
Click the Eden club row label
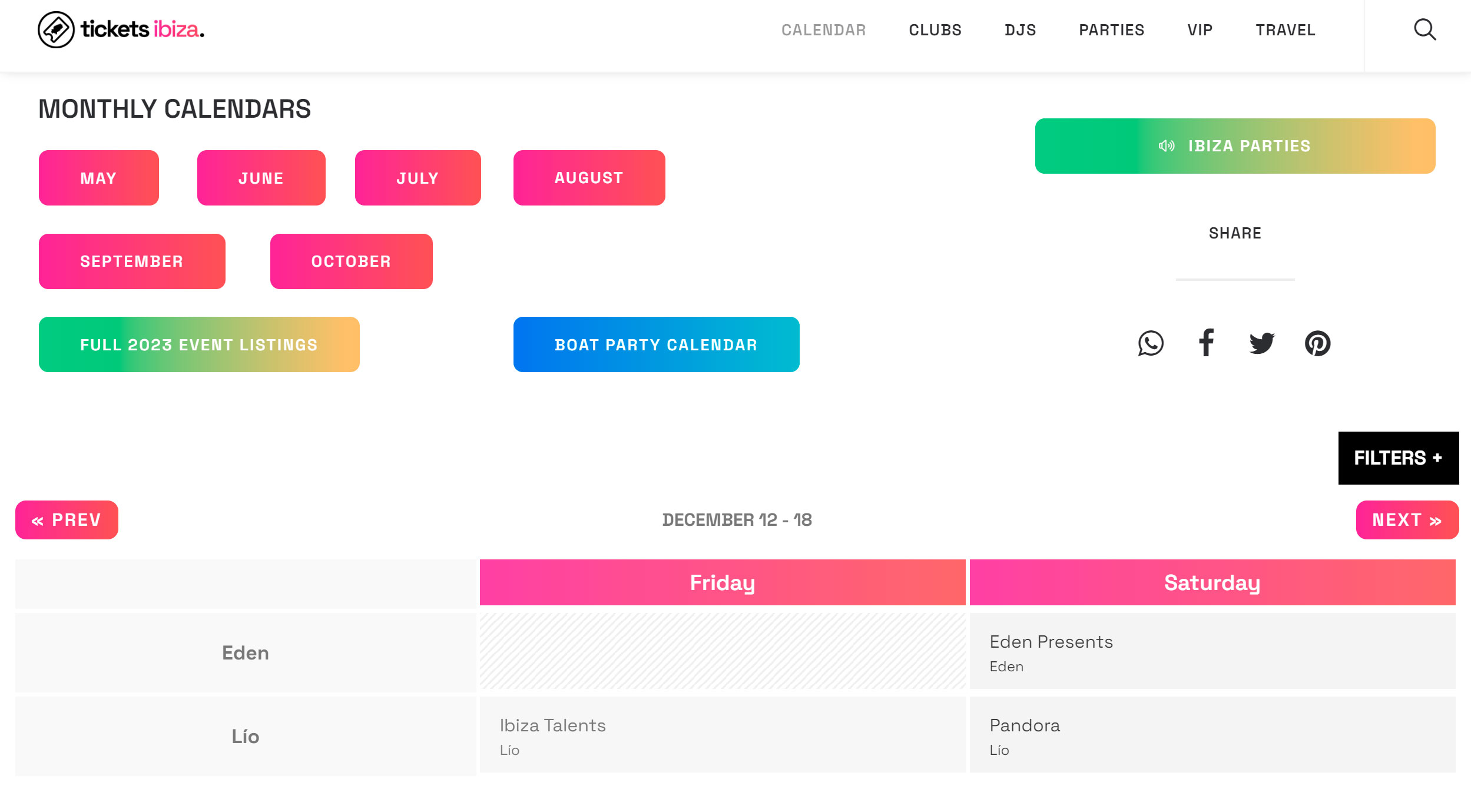246,652
